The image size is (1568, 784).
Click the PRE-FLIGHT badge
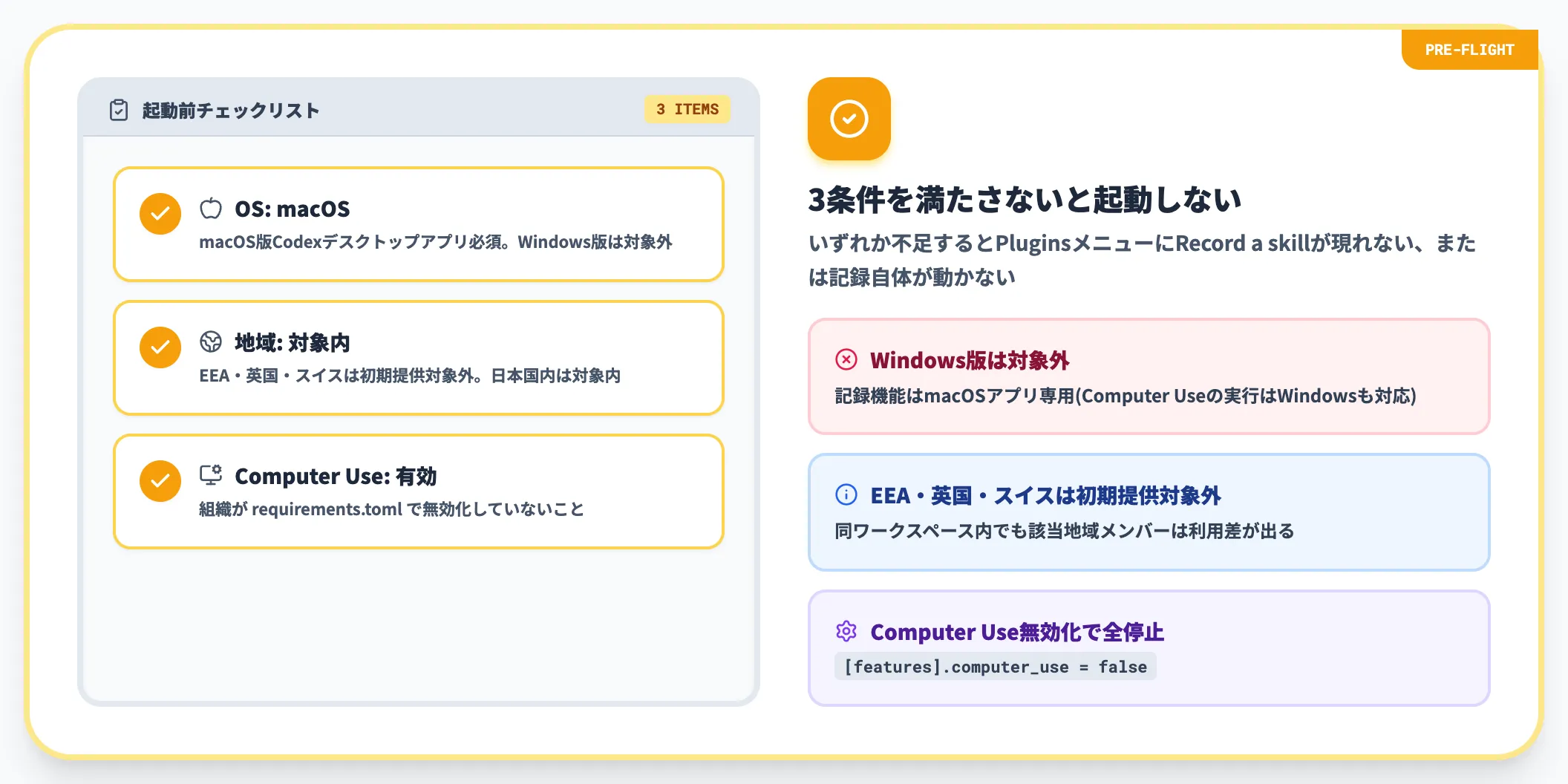click(x=1469, y=50)
